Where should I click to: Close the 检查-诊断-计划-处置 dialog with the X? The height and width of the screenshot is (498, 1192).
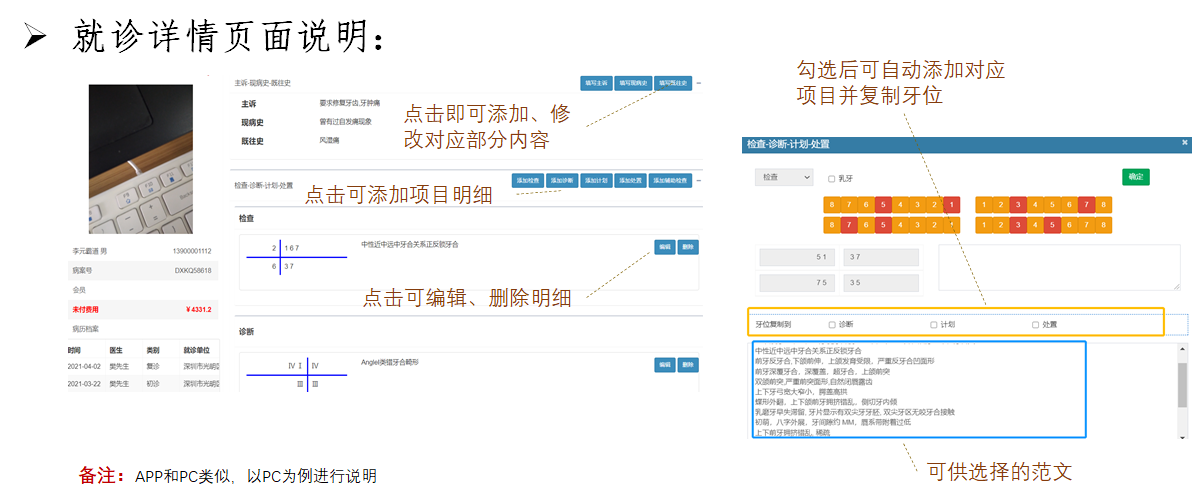click(1184, 142)
